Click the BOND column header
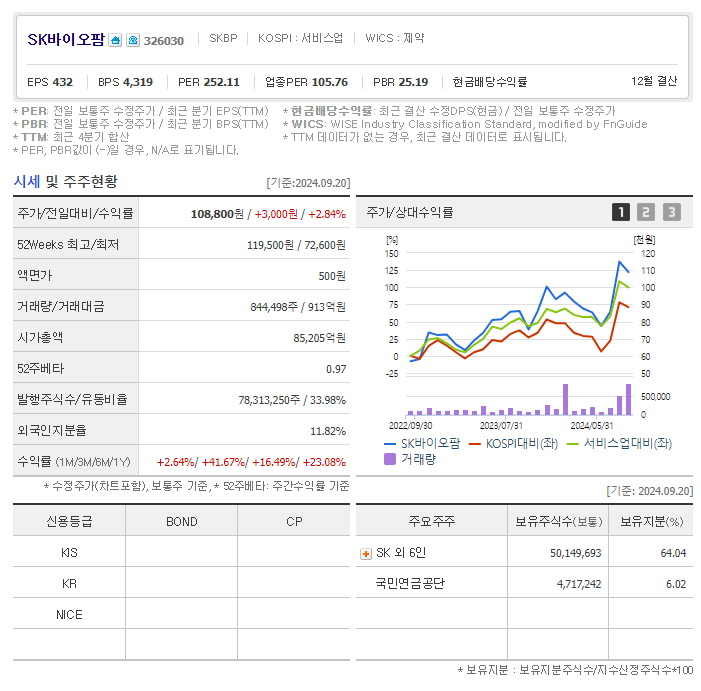The width and height of the screenshot is (701, 691). tap(182, 522)
